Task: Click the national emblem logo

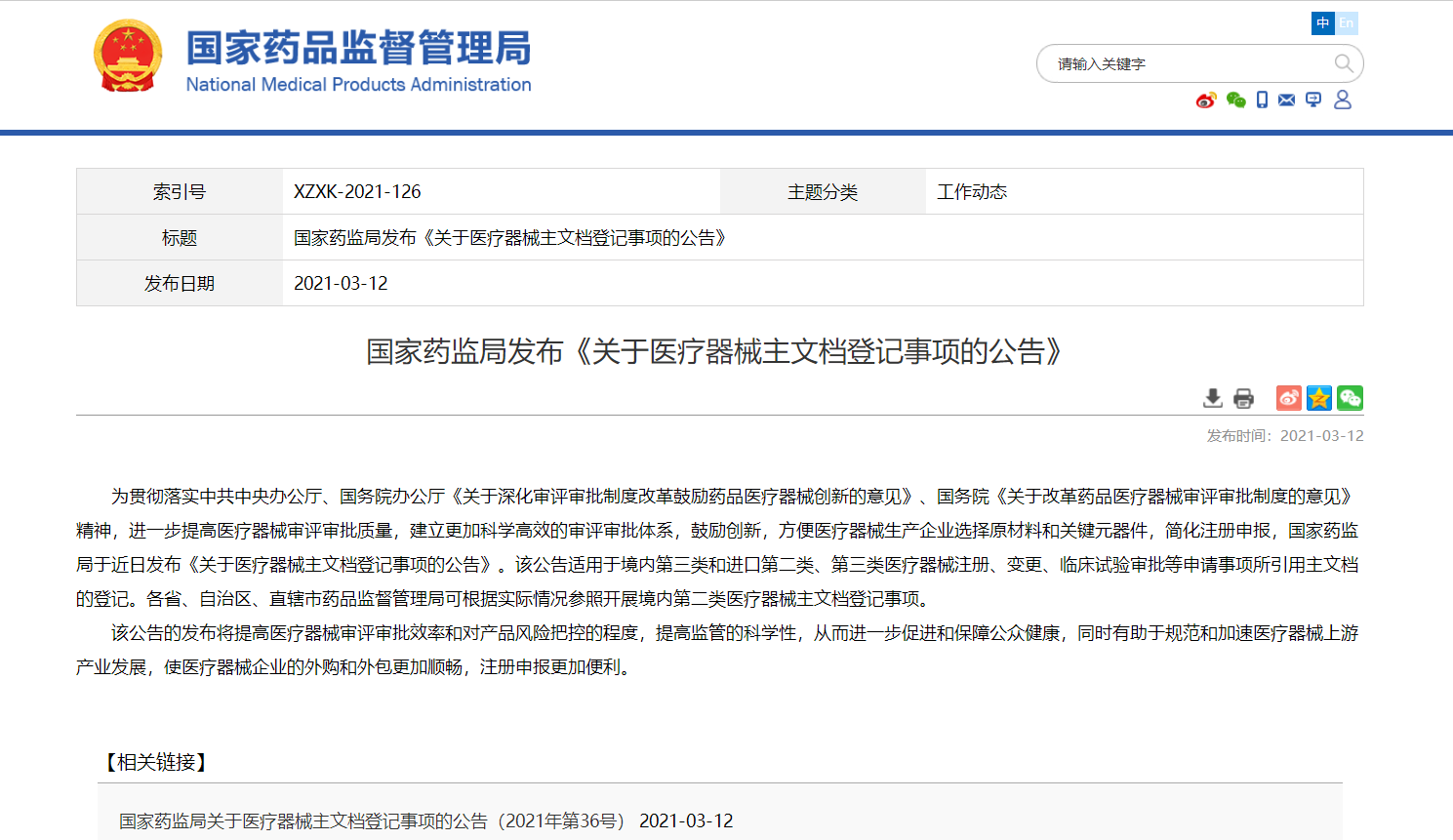Action: [128, 57]
